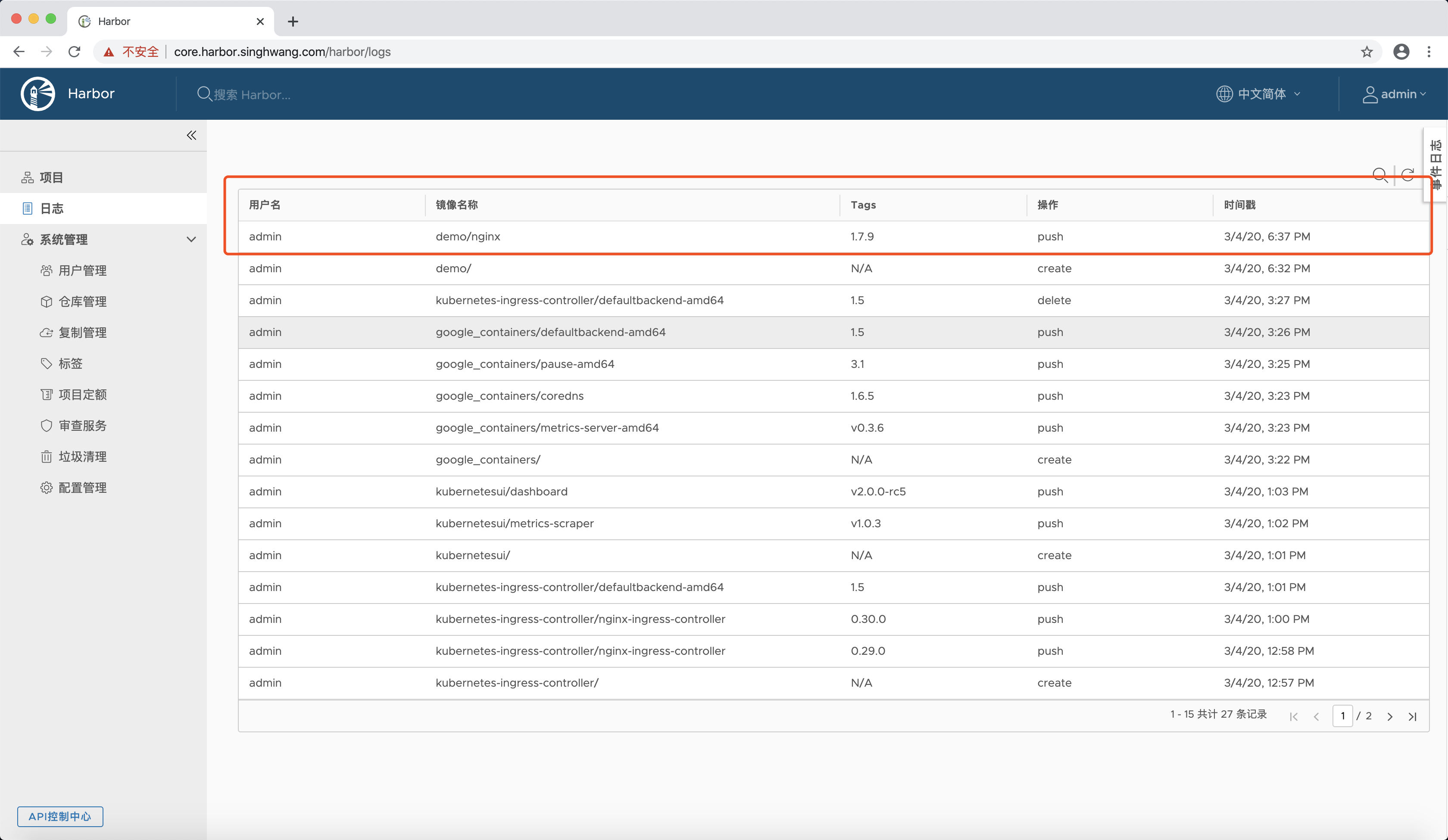Click the Harbor lighthouse logo
The image size is (1448, 840).
click(x=38, y=93)
